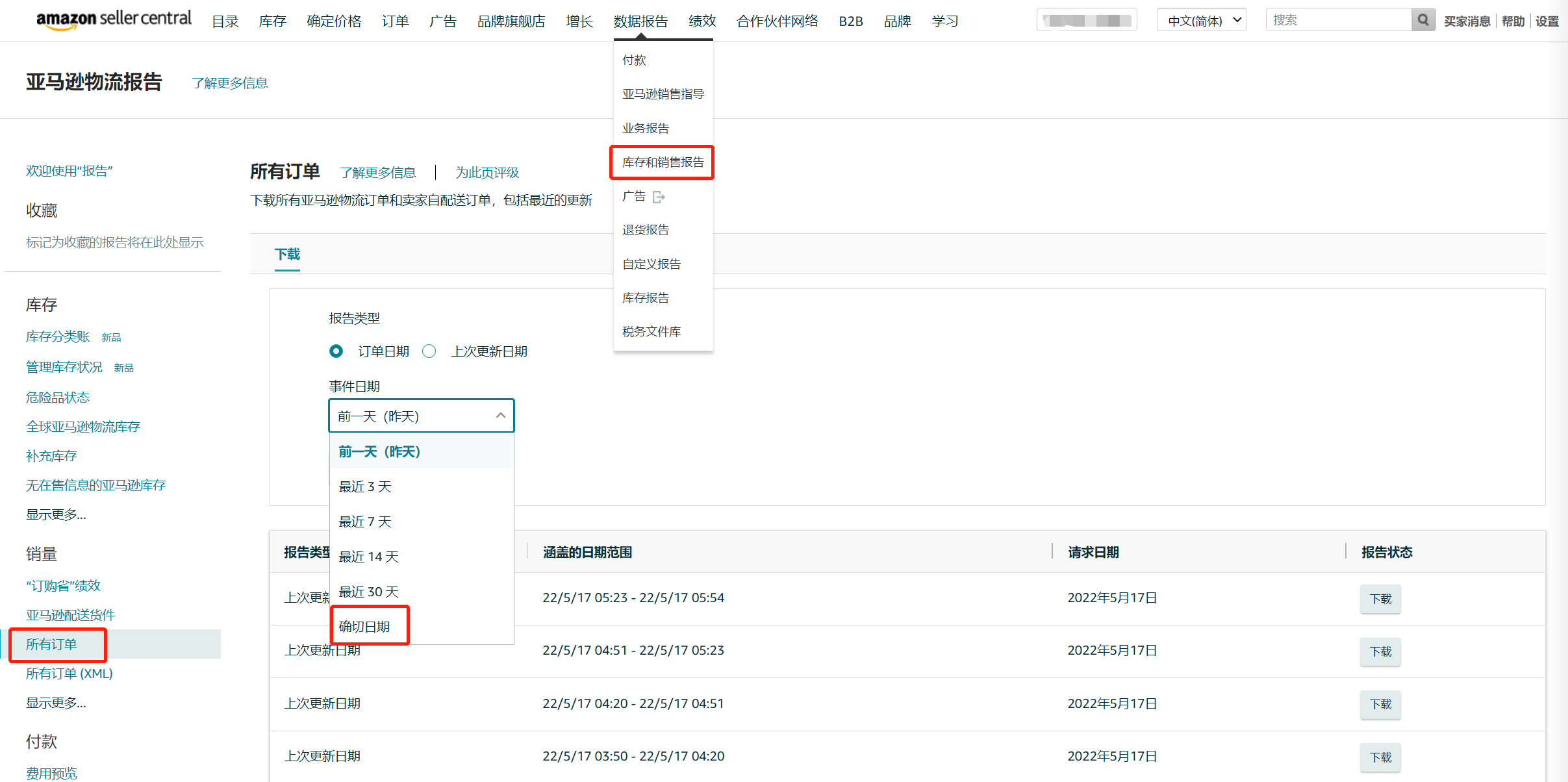Screen dimensions: 1568x782
Task: Select the 订单日期 radio button
Action: 336,351
